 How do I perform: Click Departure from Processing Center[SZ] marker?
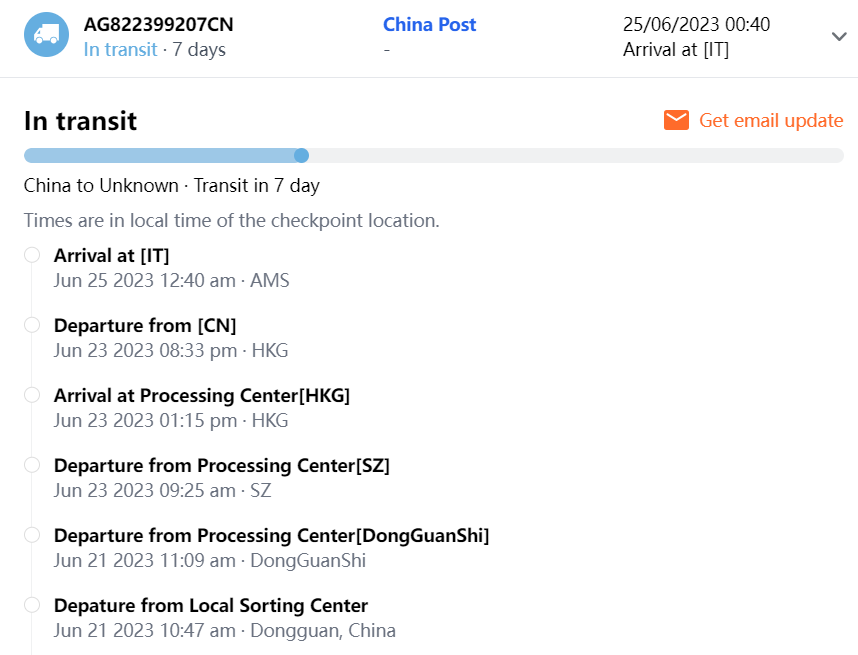(x=32, y=465)
